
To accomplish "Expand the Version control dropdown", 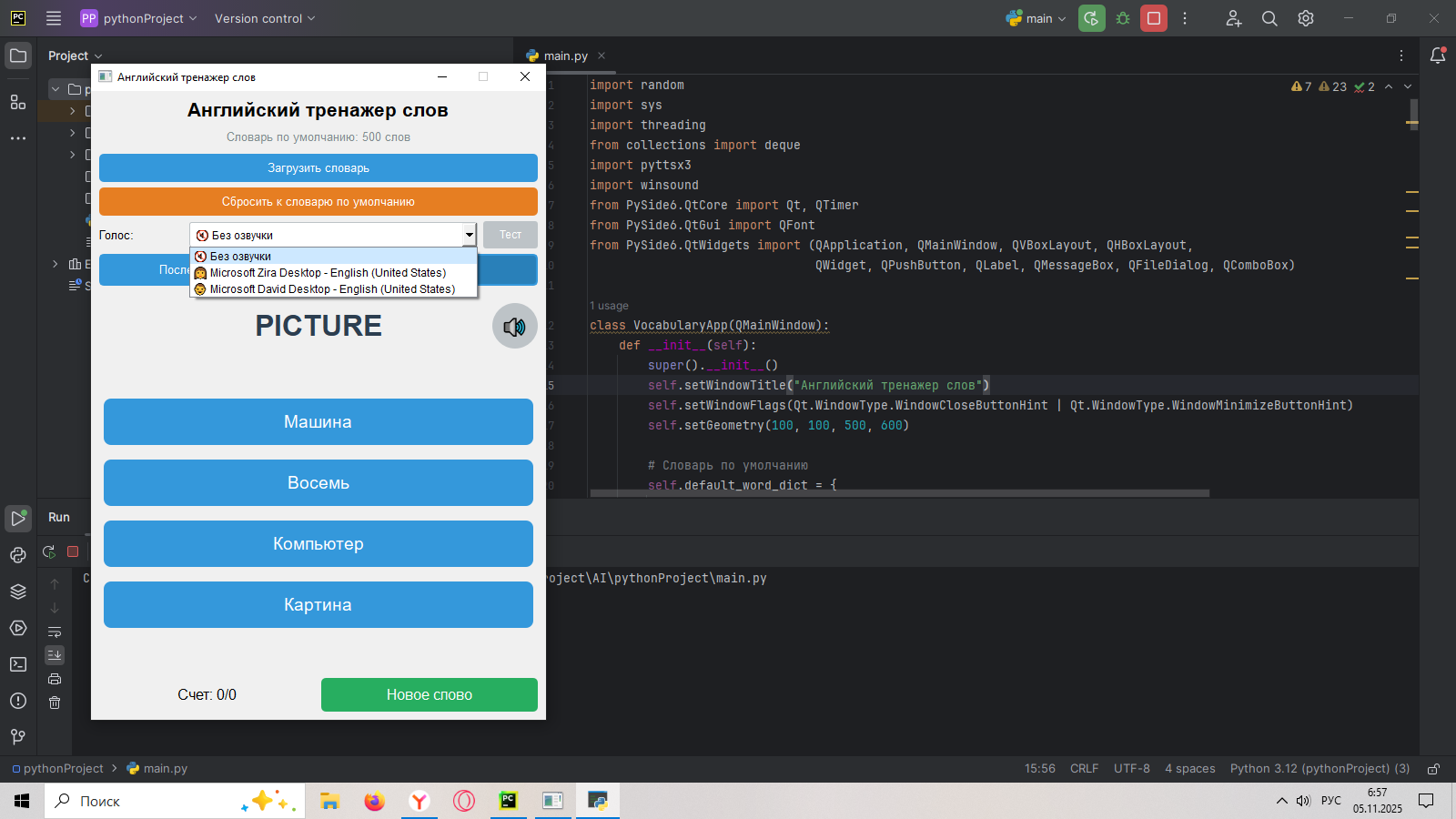I will click(265, 18).
